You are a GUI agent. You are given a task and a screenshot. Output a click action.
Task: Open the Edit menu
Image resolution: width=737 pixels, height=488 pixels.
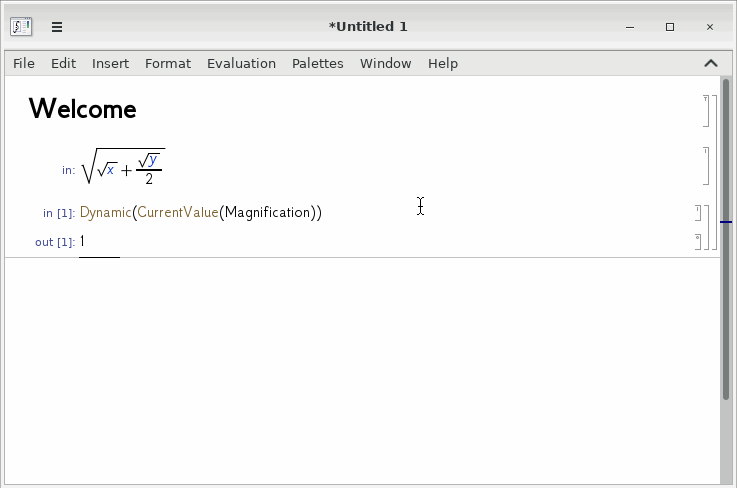[x=63, y=63]
